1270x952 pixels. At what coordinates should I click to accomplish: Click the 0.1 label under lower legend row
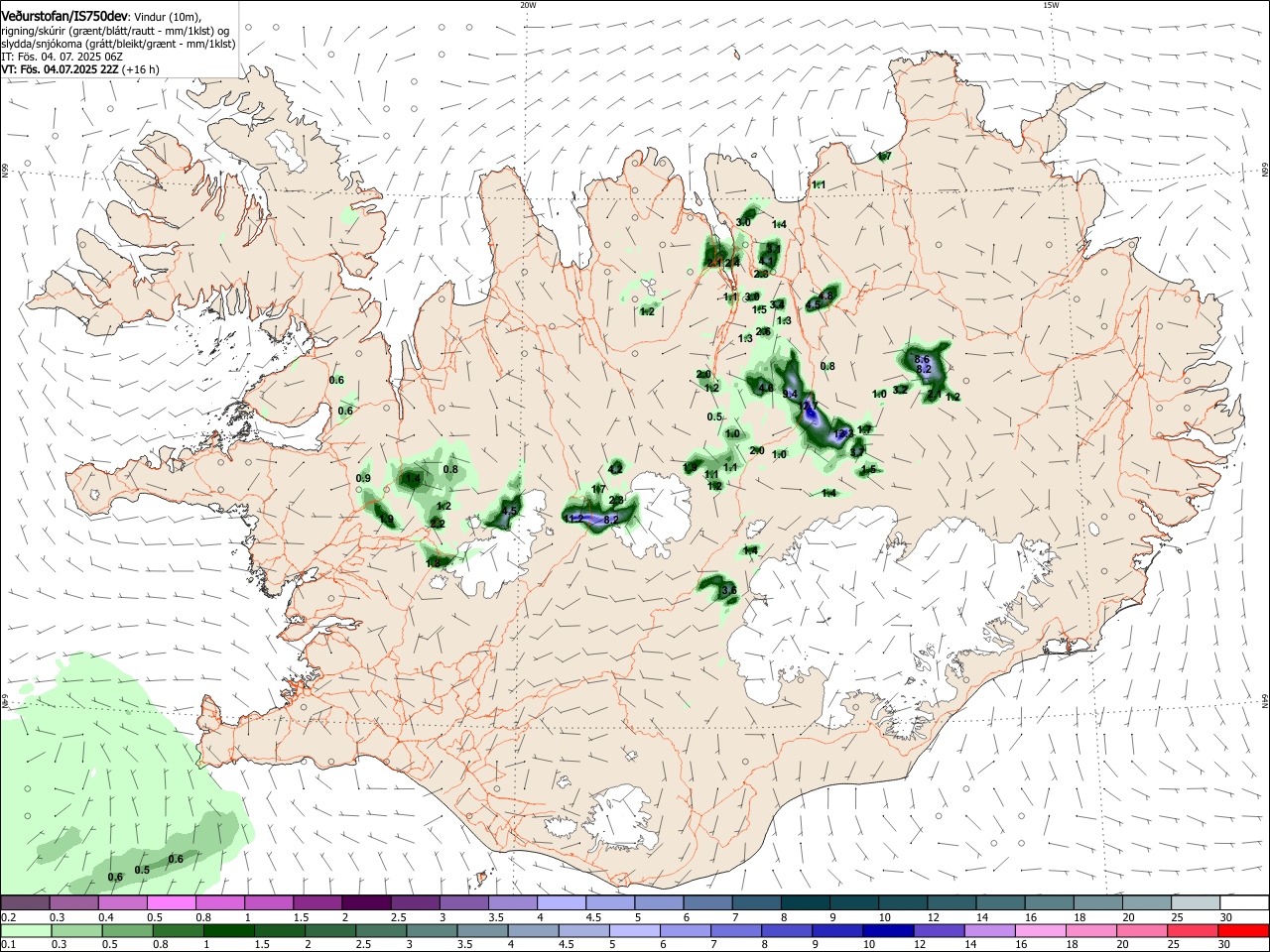(x=8, y=945)
